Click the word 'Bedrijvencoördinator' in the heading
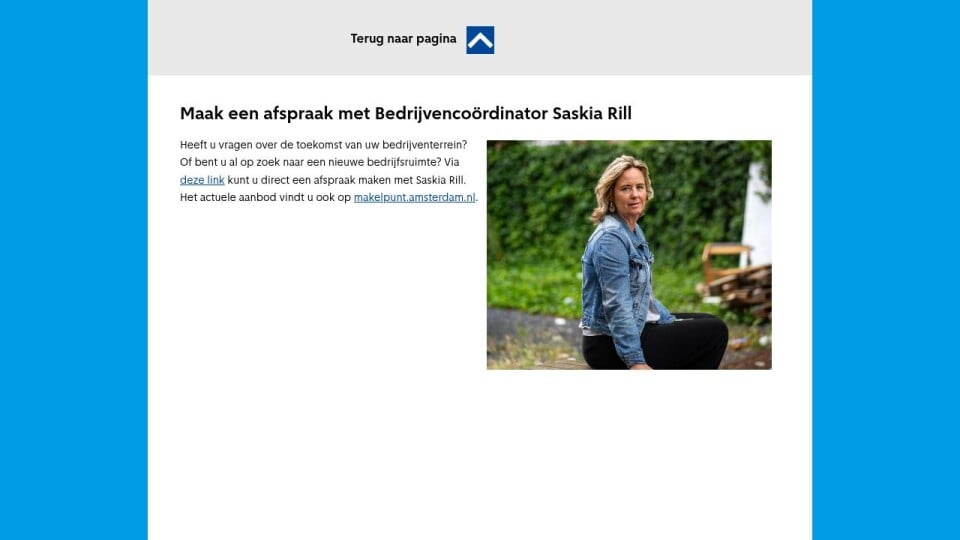 461,113
